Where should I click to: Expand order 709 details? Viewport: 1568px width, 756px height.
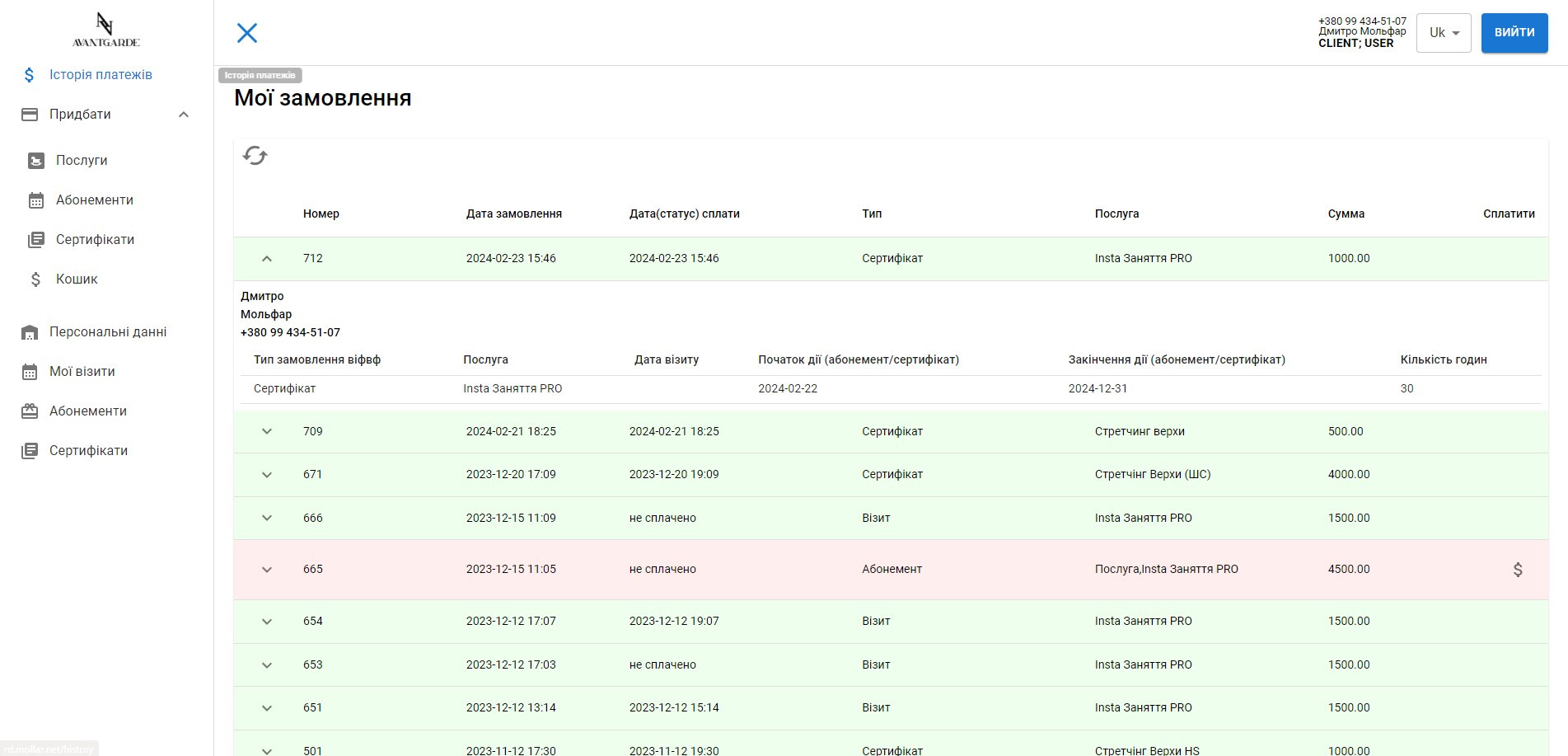click(x=267, y=432)
